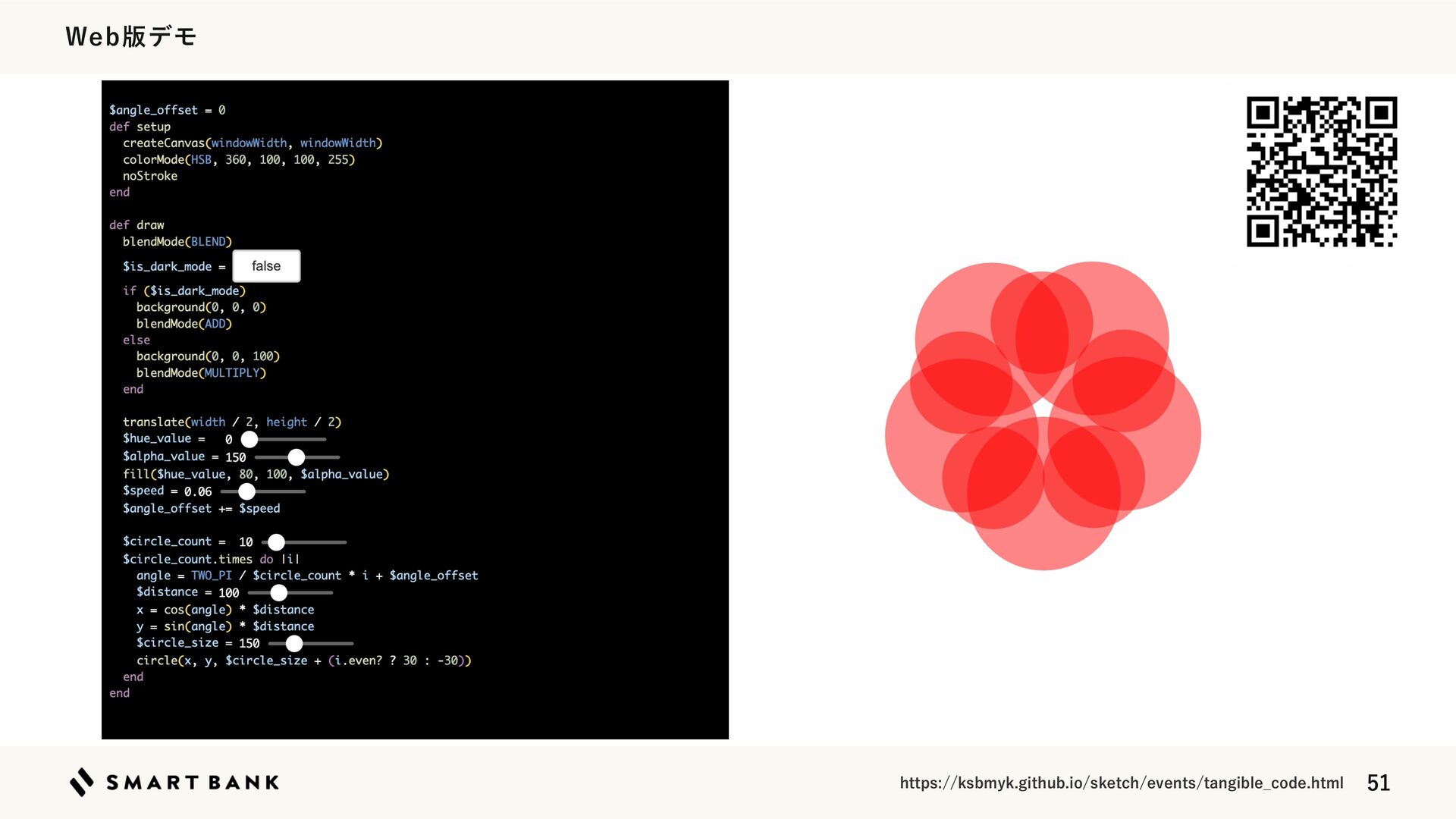The height and width of the screenshot is (819, 1456).
Task: Click the QR code image
Action: click(1321, 171)
